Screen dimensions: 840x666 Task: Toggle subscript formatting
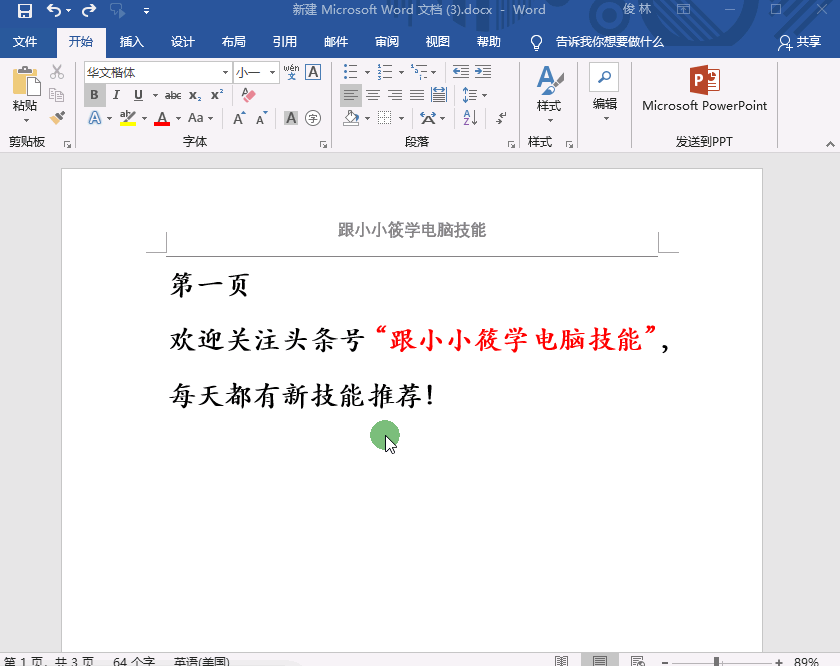[195, 95]
